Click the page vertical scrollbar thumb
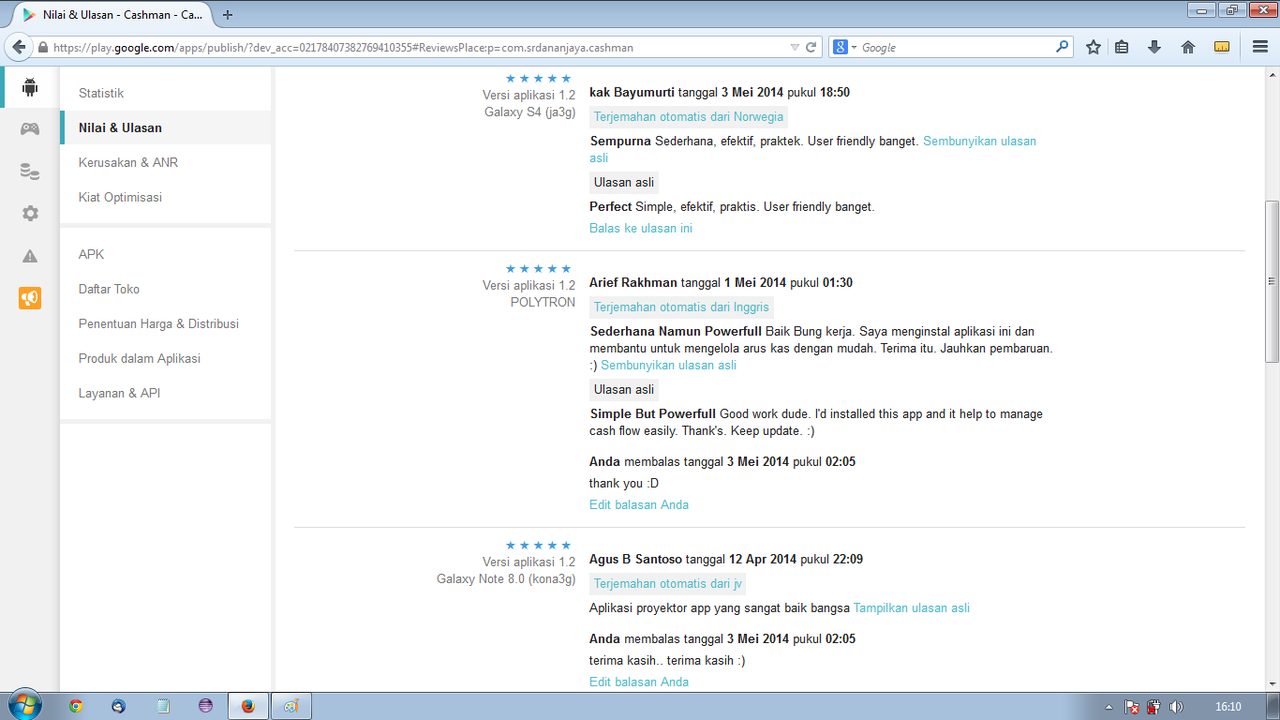The image size is (1280, 720). [x=1272, y=280]
